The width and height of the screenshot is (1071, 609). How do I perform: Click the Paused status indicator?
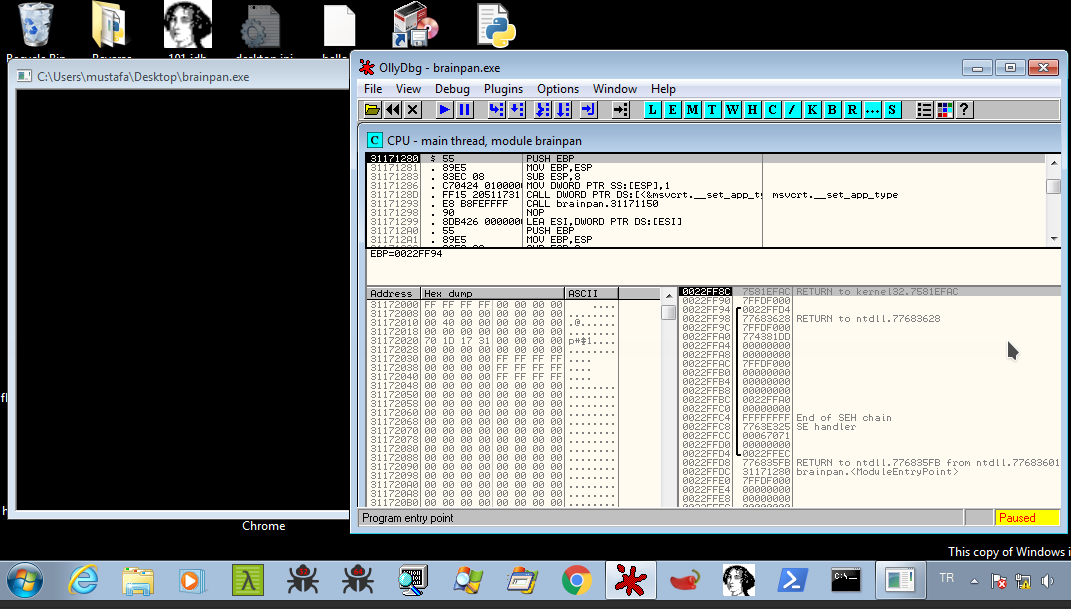[1027, 518]
